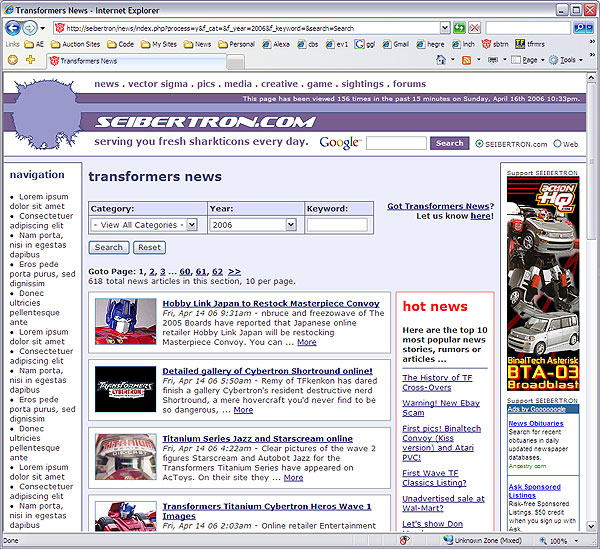Click the Unknown Zone (Mixed) security status

point(483,541)
